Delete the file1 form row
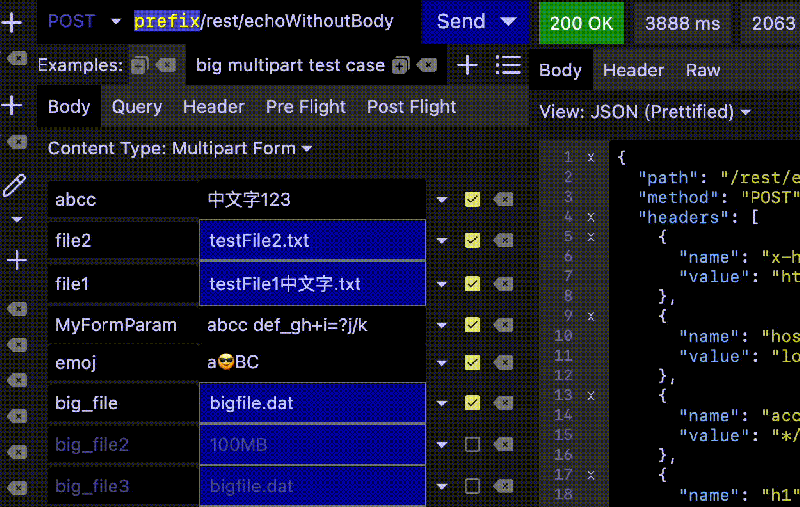Screen dimensions: 800x507 (504, 284)
